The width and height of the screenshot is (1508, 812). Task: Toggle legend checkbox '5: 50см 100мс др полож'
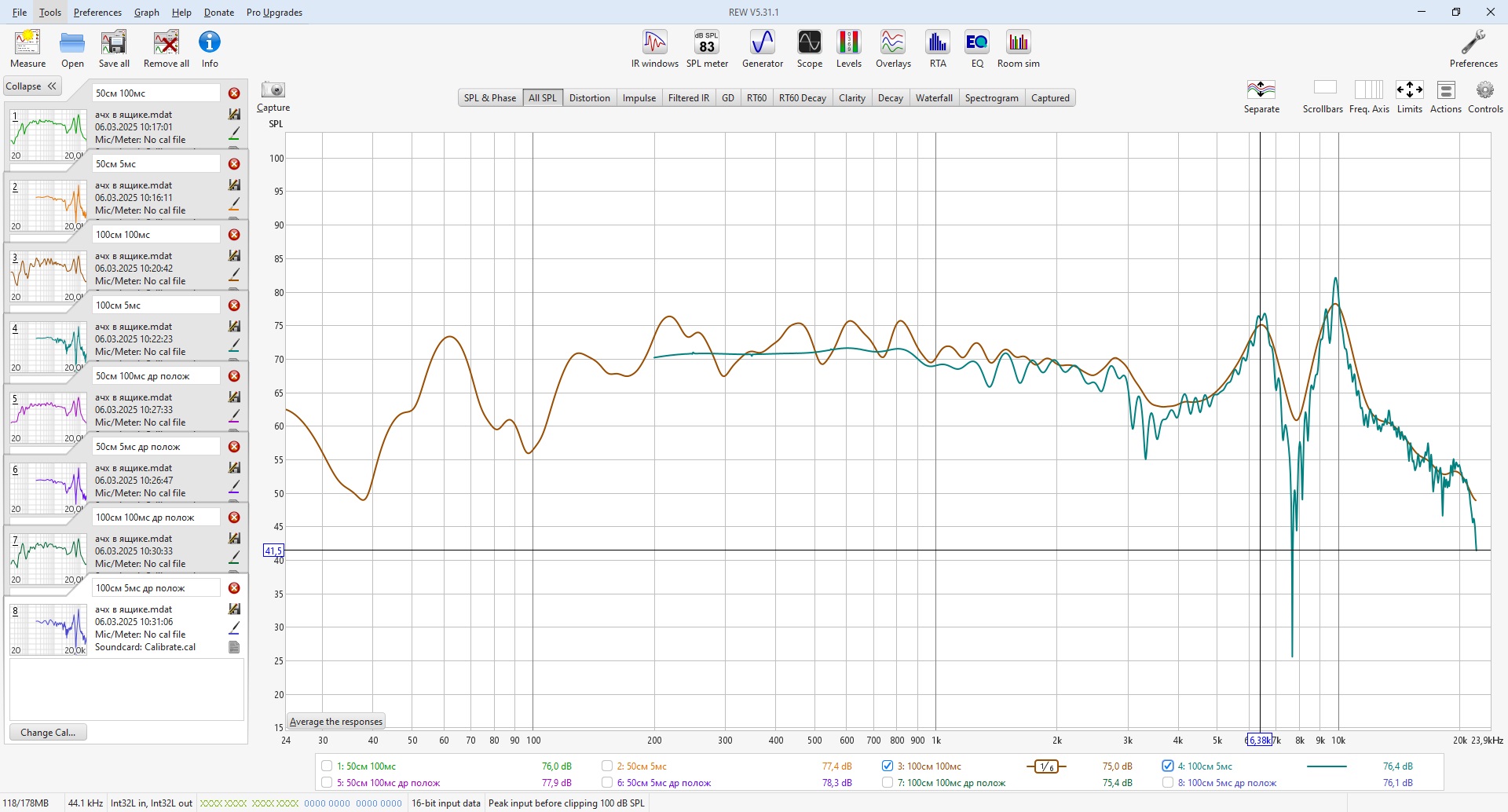[x=327, y=783]
